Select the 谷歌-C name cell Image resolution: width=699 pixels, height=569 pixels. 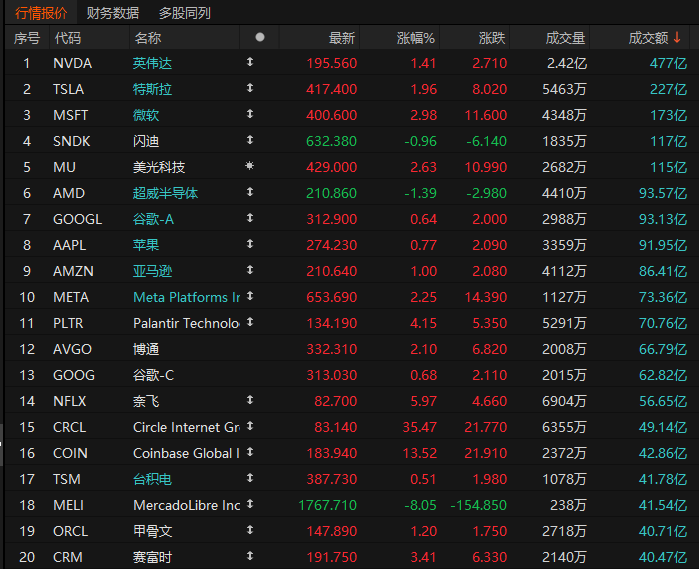[x=153, y=375]
